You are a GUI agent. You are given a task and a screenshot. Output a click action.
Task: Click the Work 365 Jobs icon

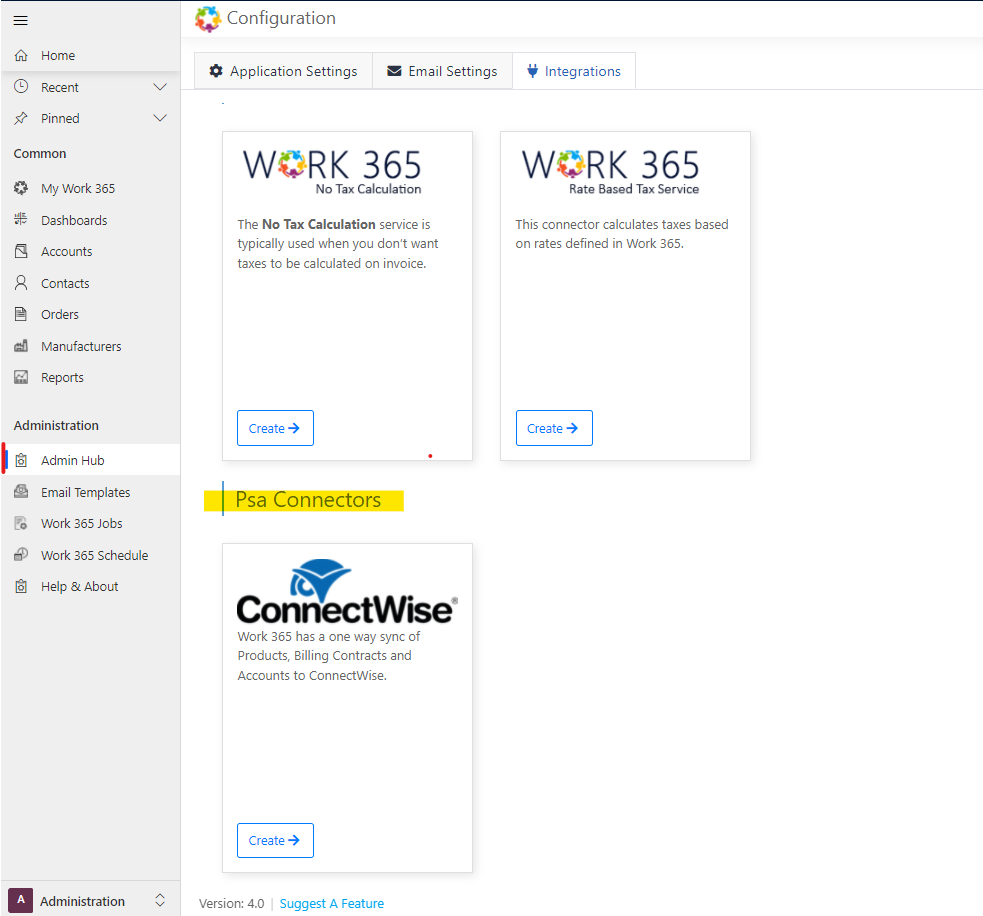pyautogui.click(x=21, y=523)
